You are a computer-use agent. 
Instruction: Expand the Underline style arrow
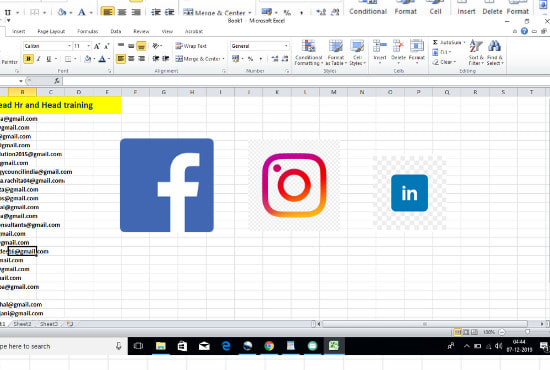(x=56, y=59)
